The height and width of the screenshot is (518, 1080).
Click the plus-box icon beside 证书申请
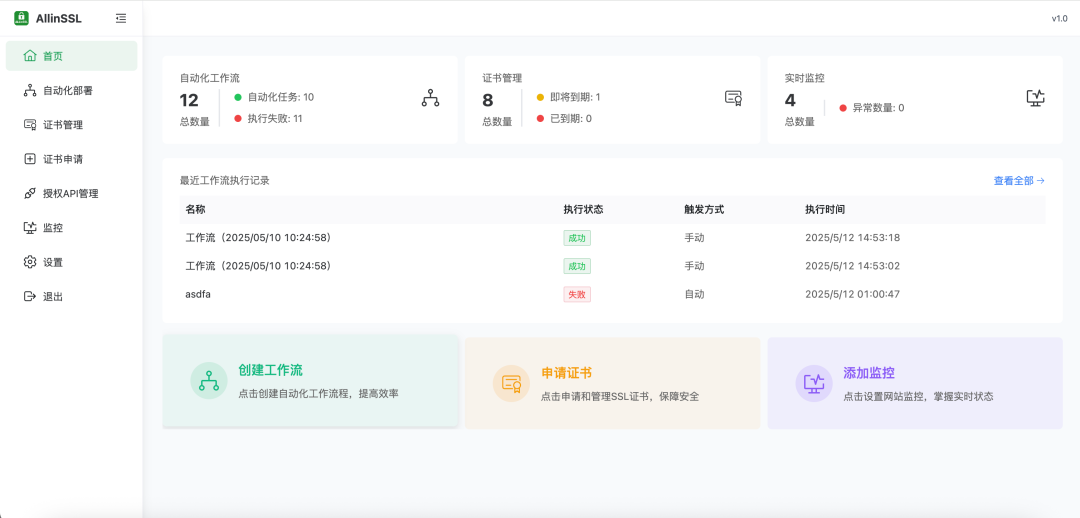[30, 159]
